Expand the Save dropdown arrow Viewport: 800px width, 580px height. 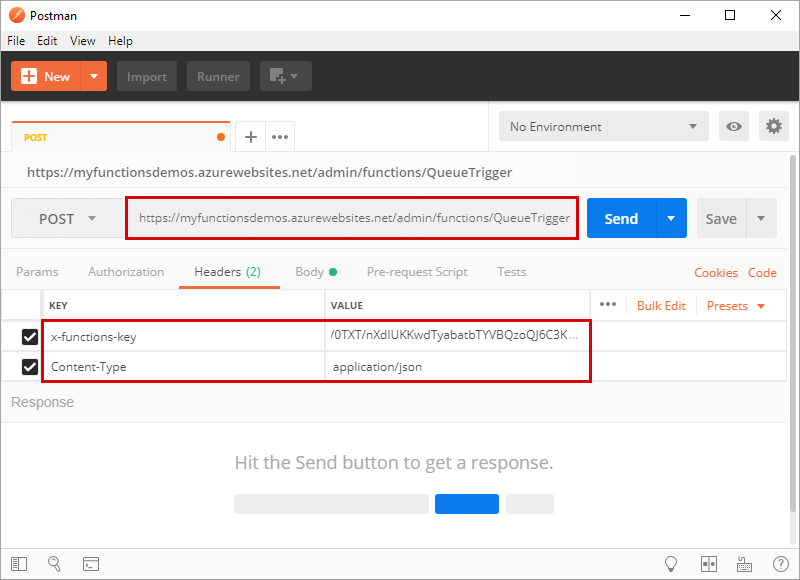(761, 218)
